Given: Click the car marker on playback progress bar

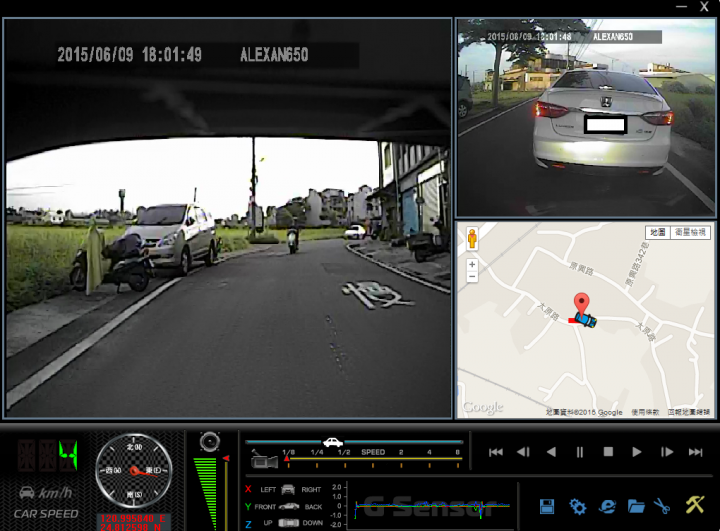Looking at the screenshot, I should tap(333, 442).
